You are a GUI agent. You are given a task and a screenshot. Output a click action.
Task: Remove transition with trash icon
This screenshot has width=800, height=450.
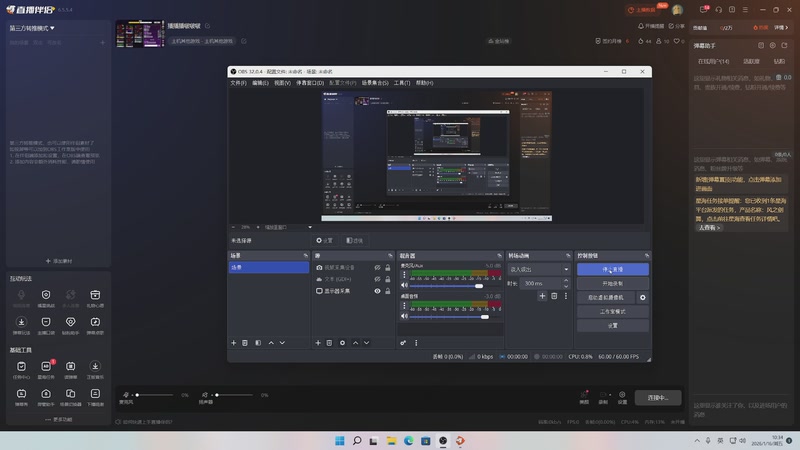554,296
